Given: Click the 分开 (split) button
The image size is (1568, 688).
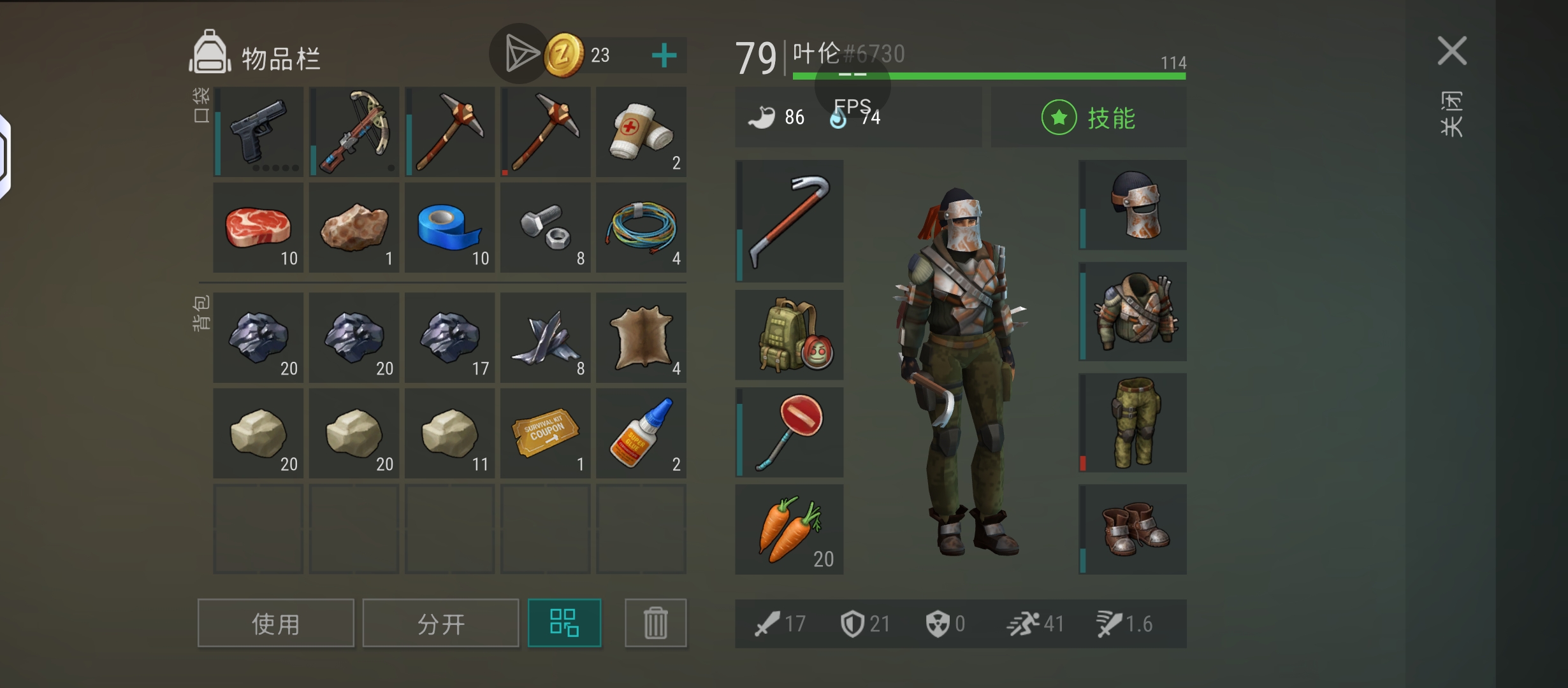Looking at the screenshot, I should point(440,623).
